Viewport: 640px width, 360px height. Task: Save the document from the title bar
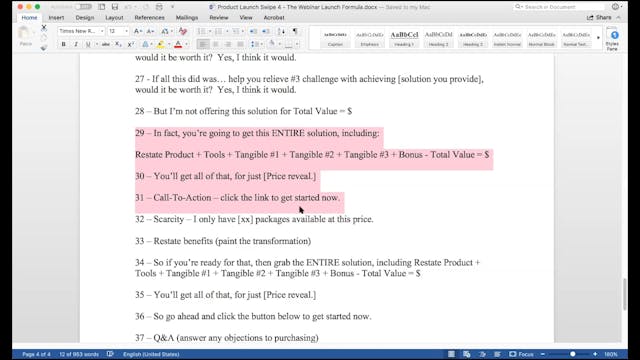point(115,7)
